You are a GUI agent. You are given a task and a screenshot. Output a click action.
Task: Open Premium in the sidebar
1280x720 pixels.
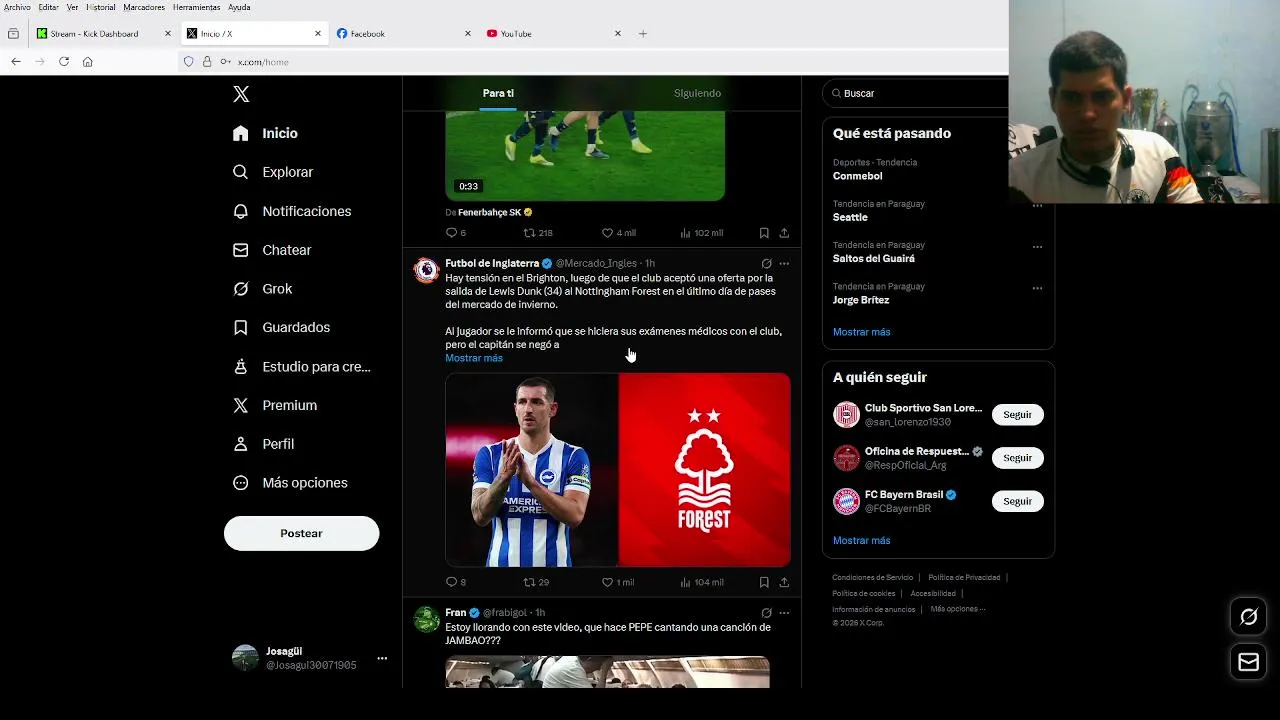[x=275, y=405]
